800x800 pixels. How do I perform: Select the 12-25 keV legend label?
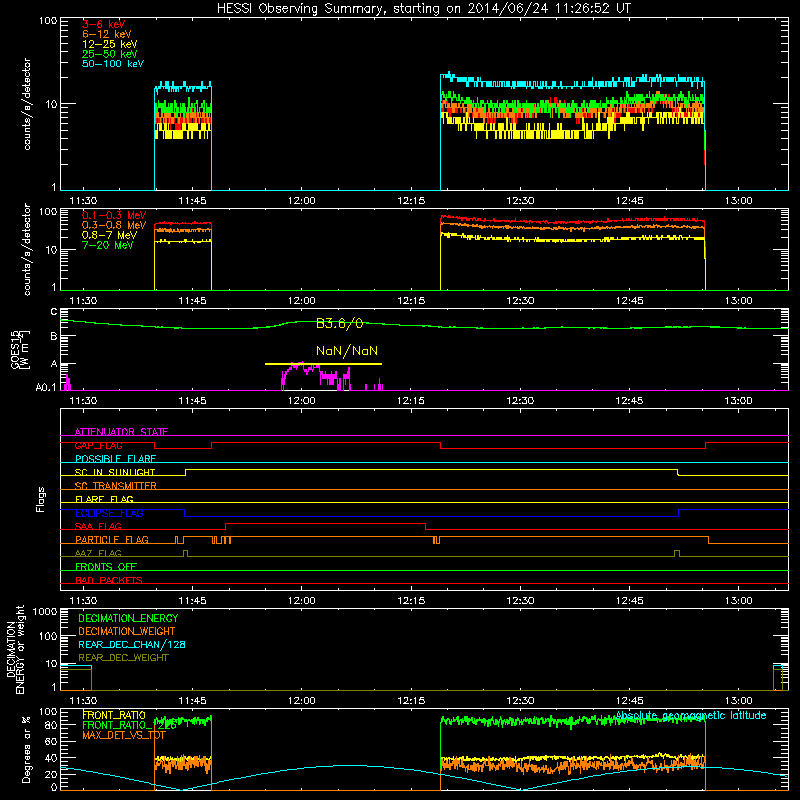[110, 44]
